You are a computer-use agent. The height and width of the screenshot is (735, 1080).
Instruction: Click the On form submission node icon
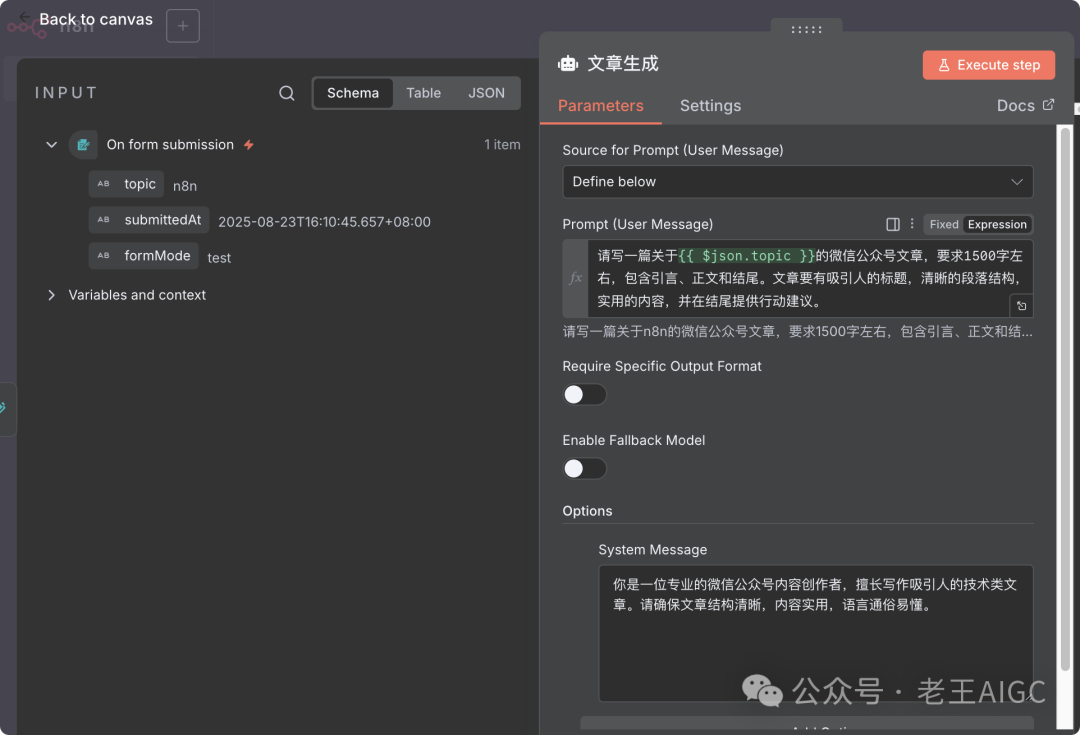[83, 144]
